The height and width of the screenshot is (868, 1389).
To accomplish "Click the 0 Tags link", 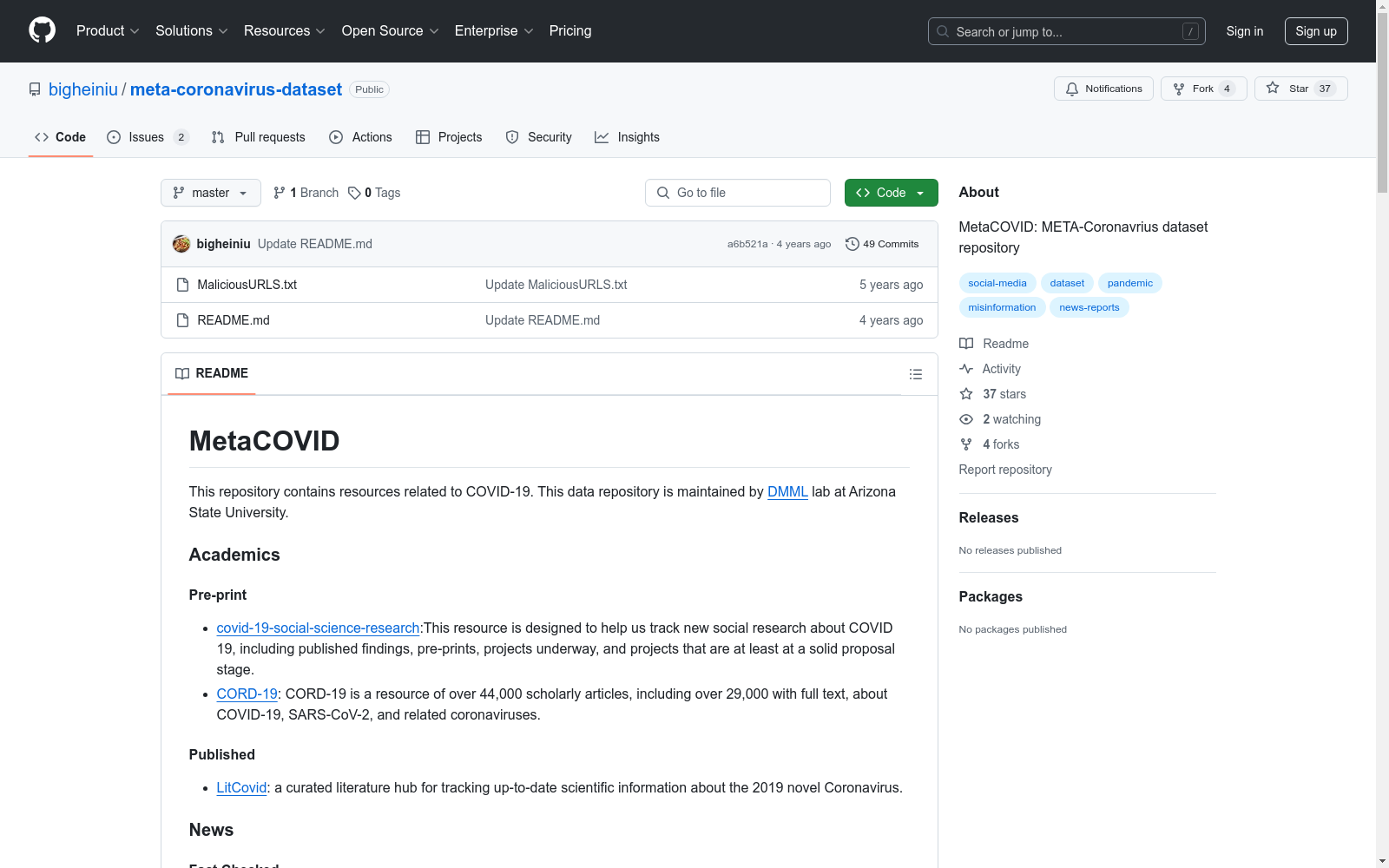I will coord(374,193).
